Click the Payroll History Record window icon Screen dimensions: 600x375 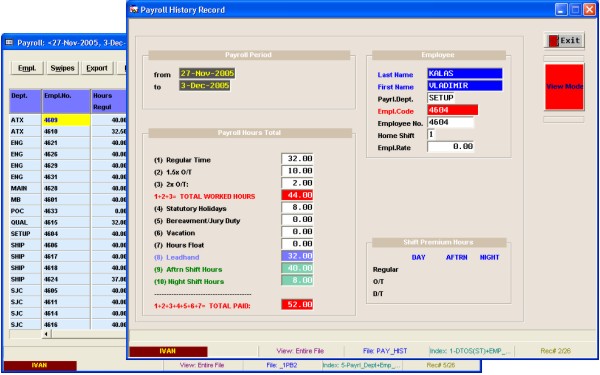point(134,10)
